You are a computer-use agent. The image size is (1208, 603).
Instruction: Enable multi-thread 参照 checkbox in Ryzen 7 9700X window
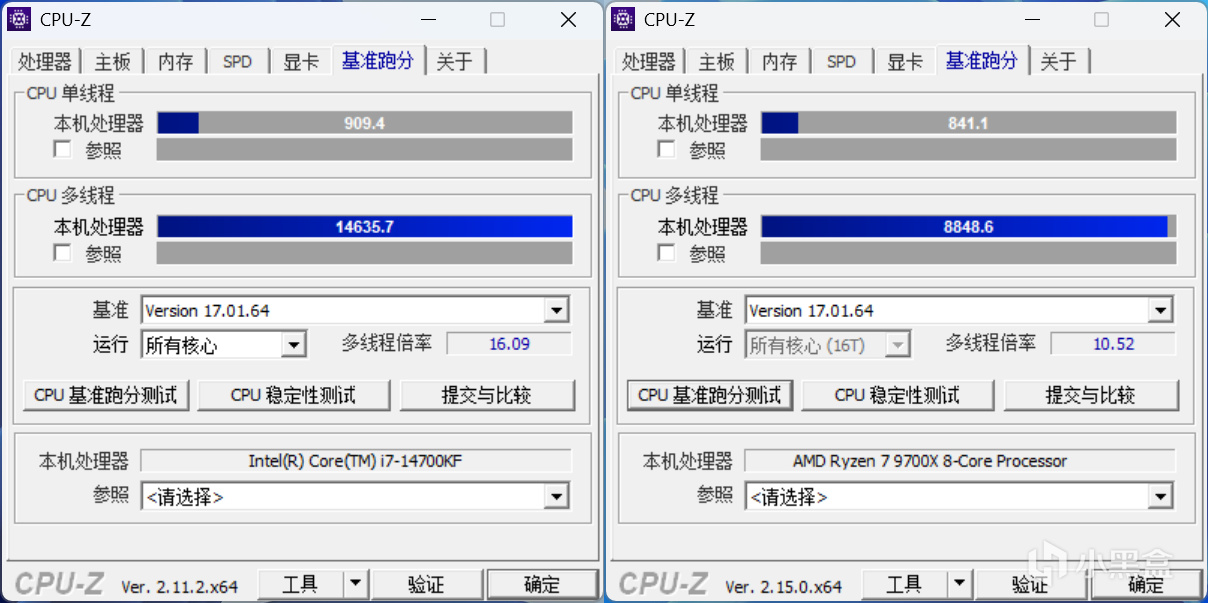(x=667, y=253)
